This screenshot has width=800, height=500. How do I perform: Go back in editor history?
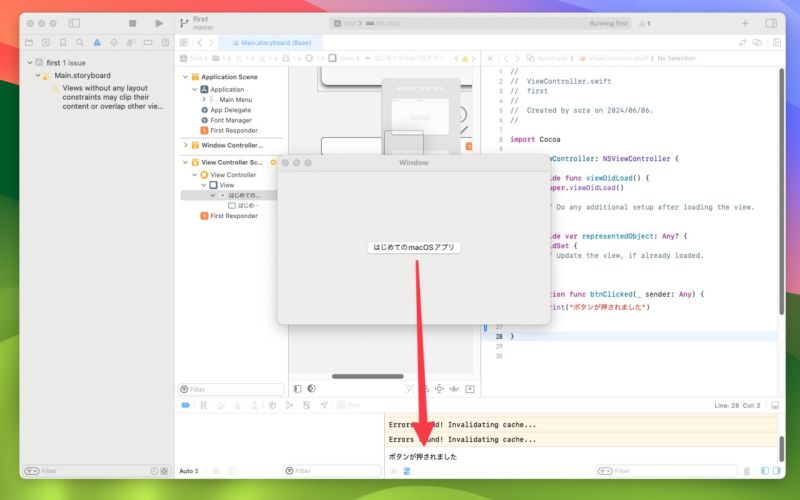click(200, 42)
